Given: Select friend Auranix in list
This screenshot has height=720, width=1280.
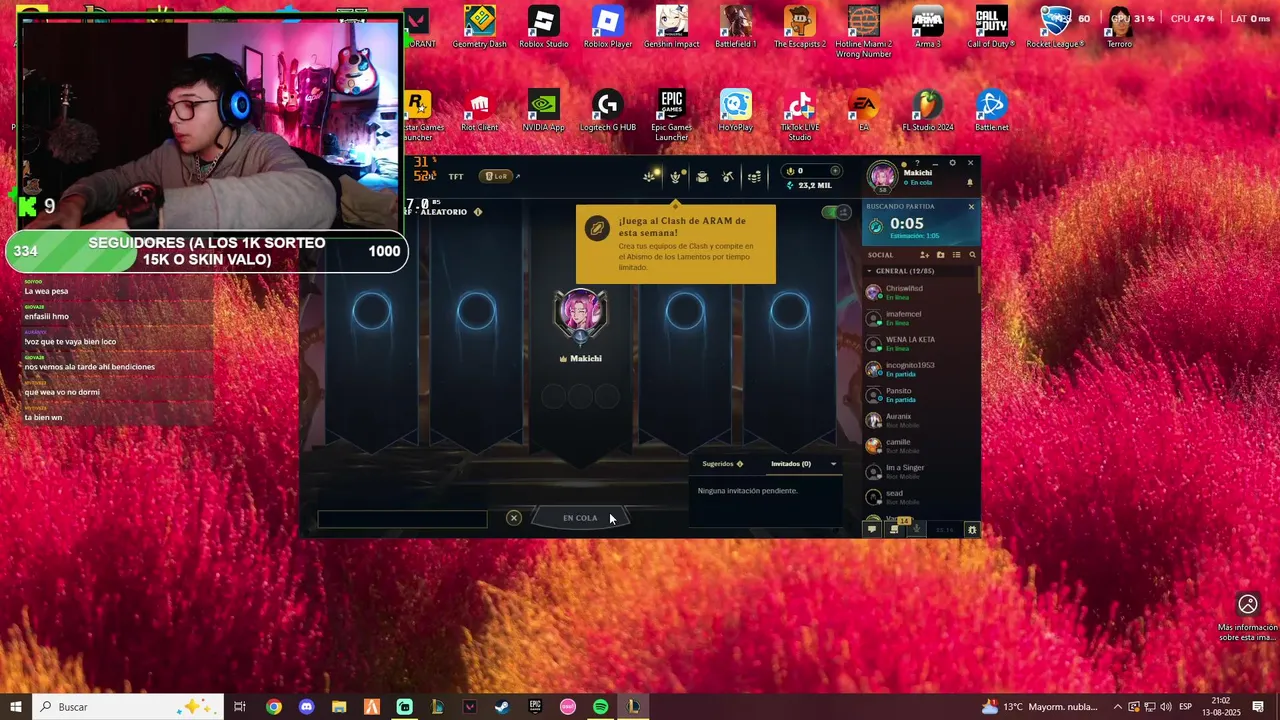Looking at the screenshot, I should pos(921,420).
